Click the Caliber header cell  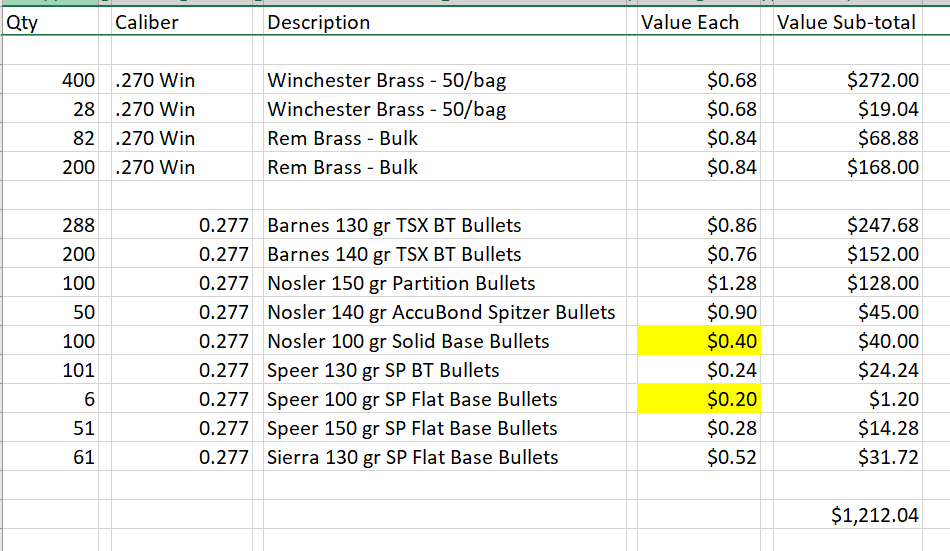[x=185, y=22]
